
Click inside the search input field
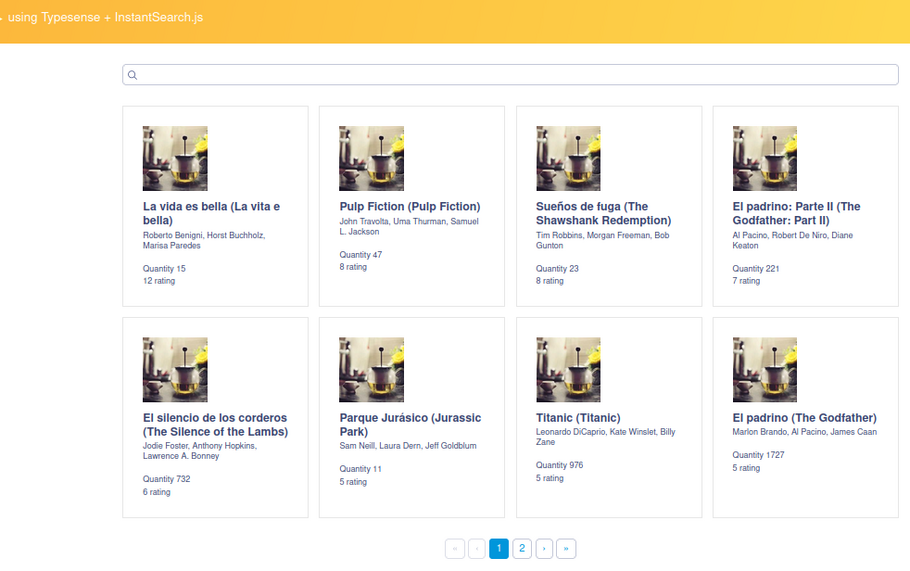coord(510,75)
